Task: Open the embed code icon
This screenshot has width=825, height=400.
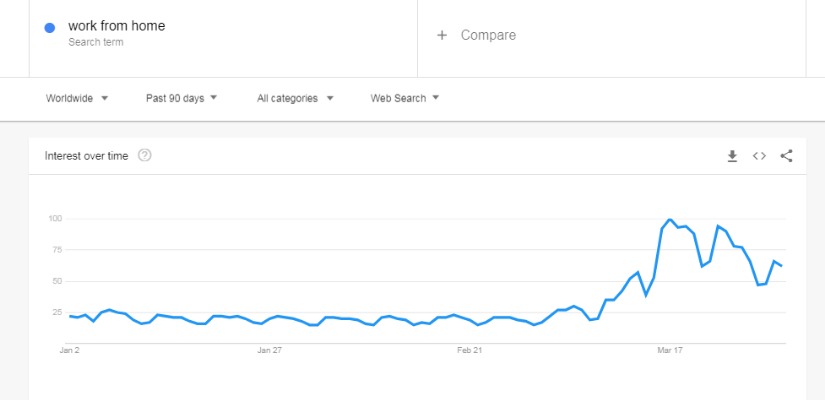Action: tap(759, 156)
